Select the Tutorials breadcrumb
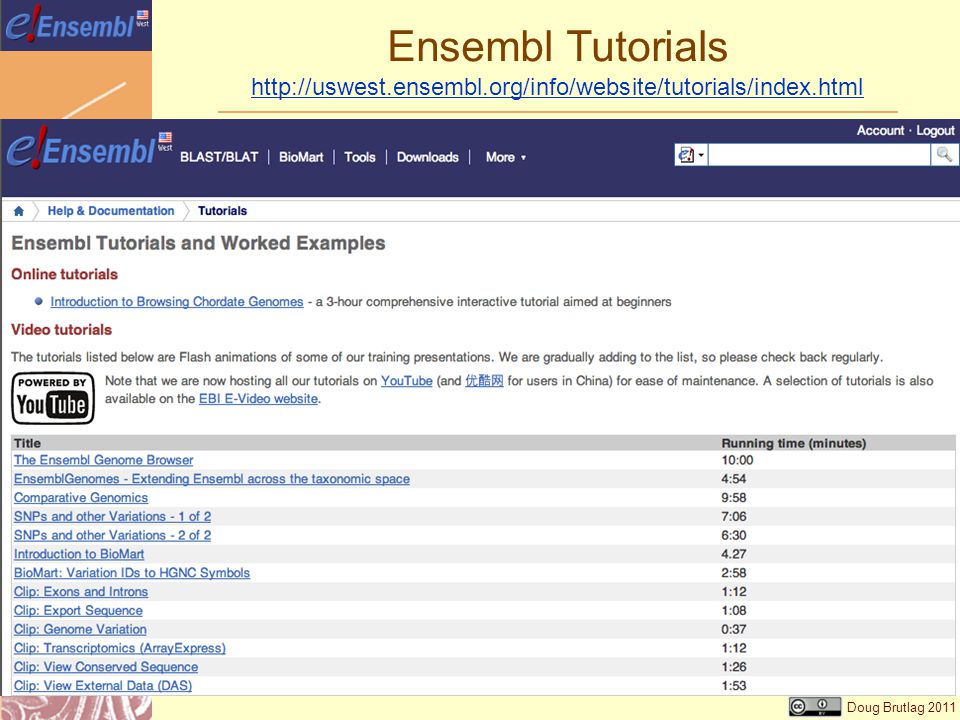This screenshot has width=960, height=720. pos(222,211)
